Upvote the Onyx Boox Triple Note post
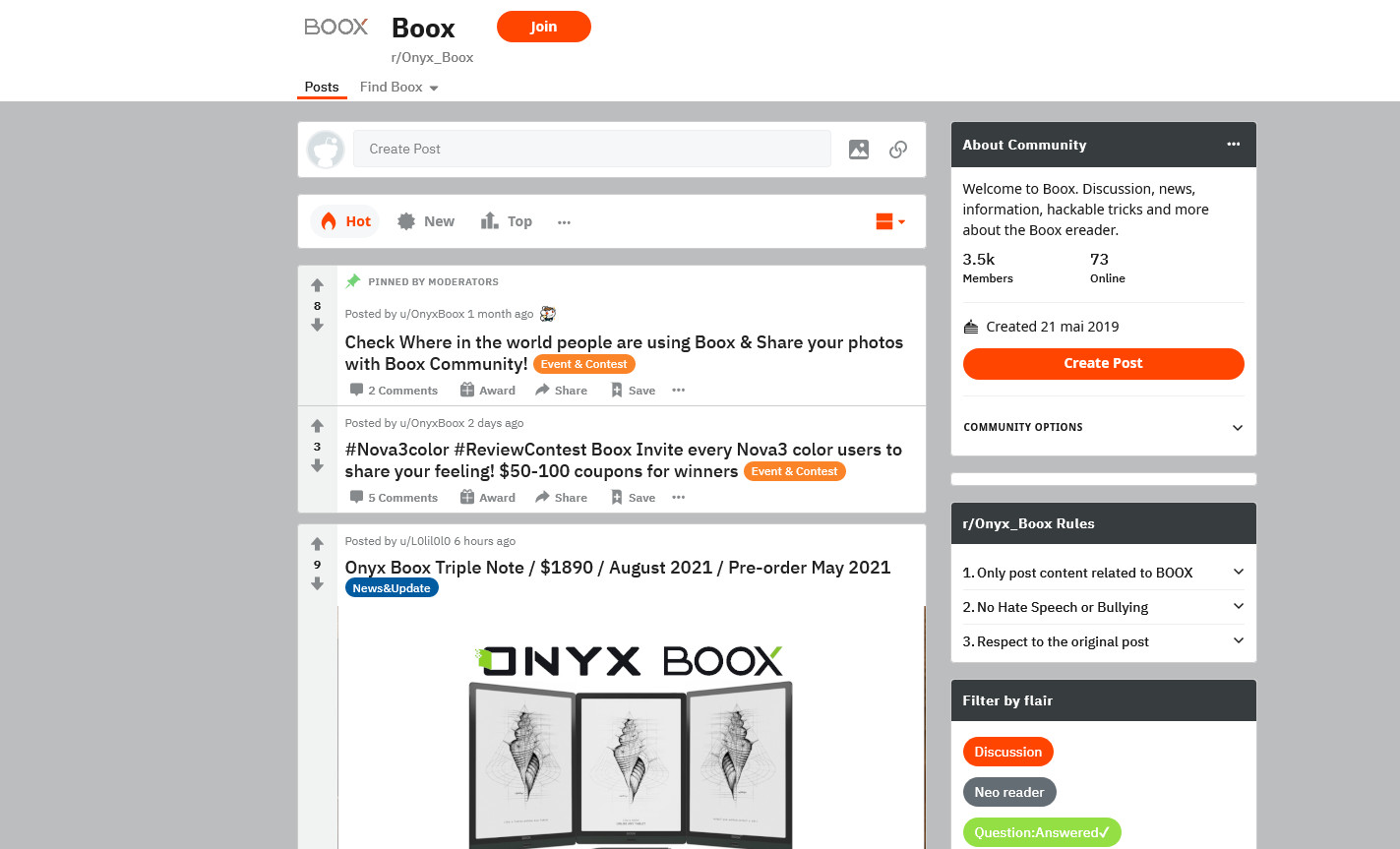This screenshot has width=1400, height=849. point(317,544)
